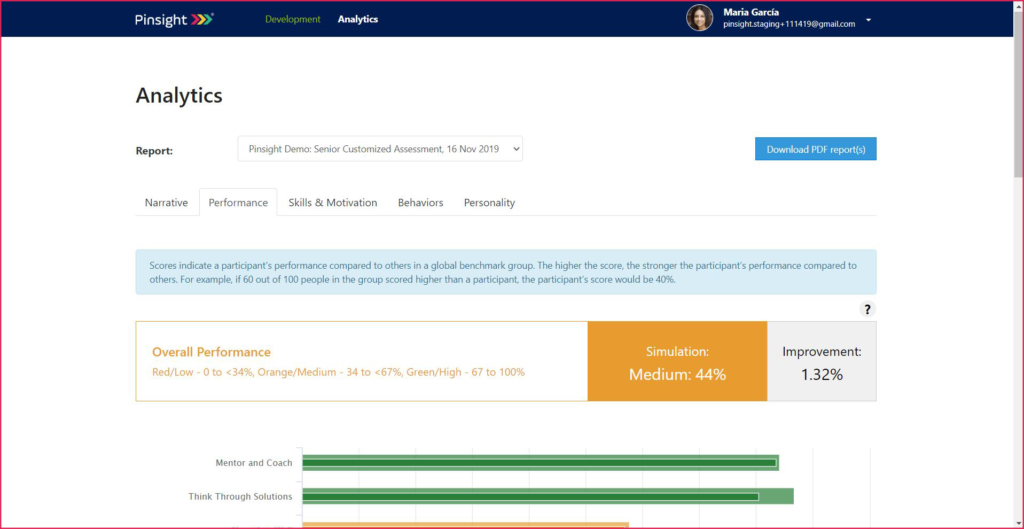Expand the user account dropdown arrow

point(868,20)
